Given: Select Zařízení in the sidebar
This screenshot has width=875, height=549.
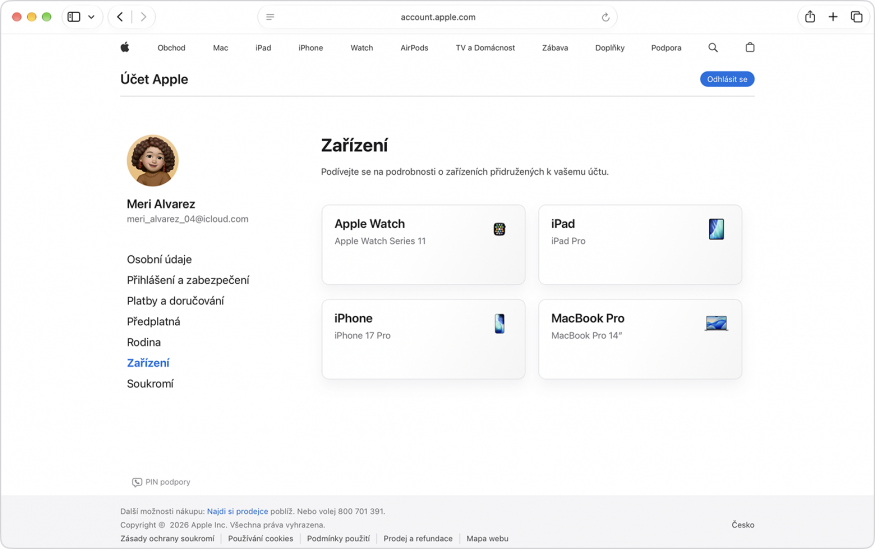Looking at the screenshot, I should coord(148,363).
